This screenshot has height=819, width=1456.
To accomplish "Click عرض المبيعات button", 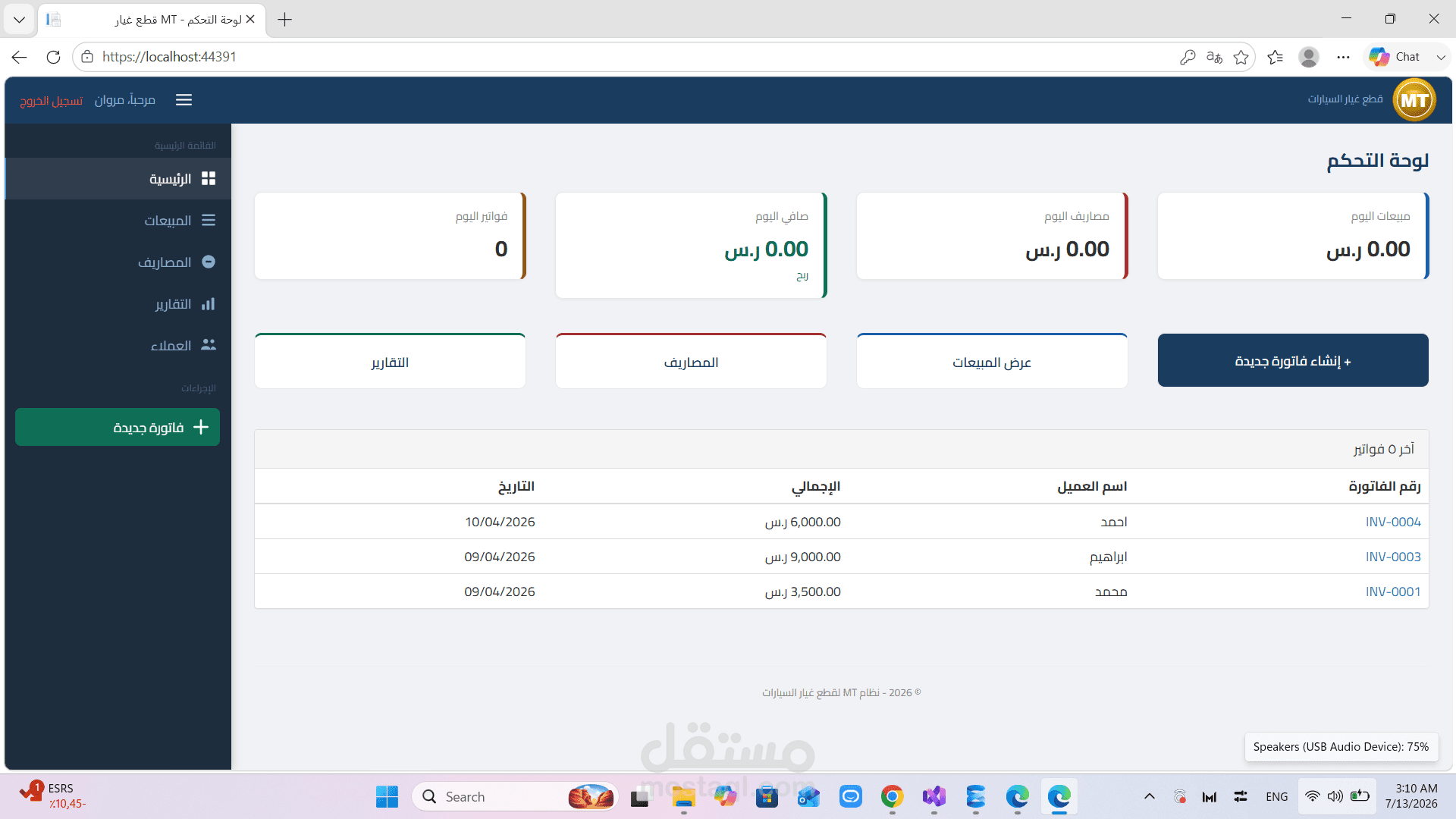I will point(992,361).
